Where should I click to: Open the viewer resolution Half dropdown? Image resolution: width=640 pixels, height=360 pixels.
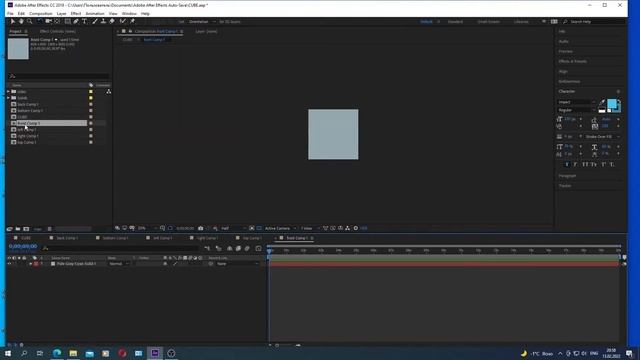click(x=233, y=228)
